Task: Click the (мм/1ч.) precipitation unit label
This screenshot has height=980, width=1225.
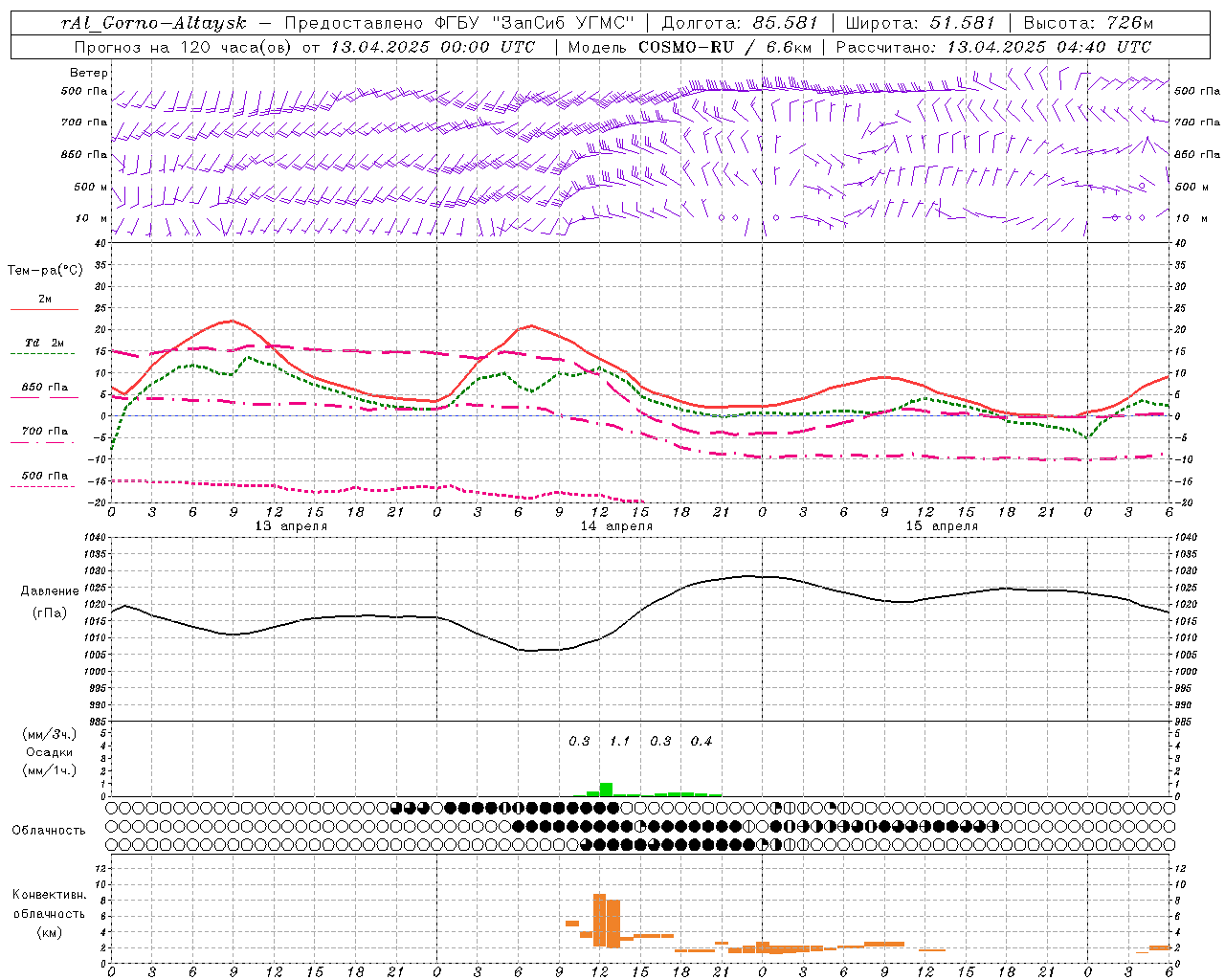Action: pyautogui.click(x=50, y=771)
